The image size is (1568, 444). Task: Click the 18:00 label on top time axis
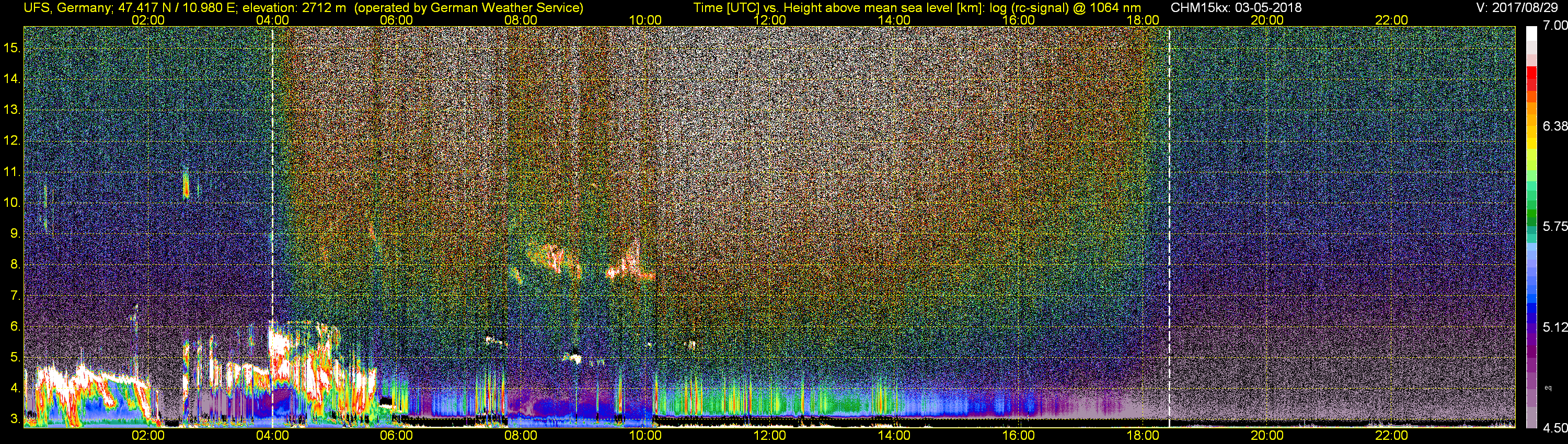pyautogui.click(x=1143, y=20)
